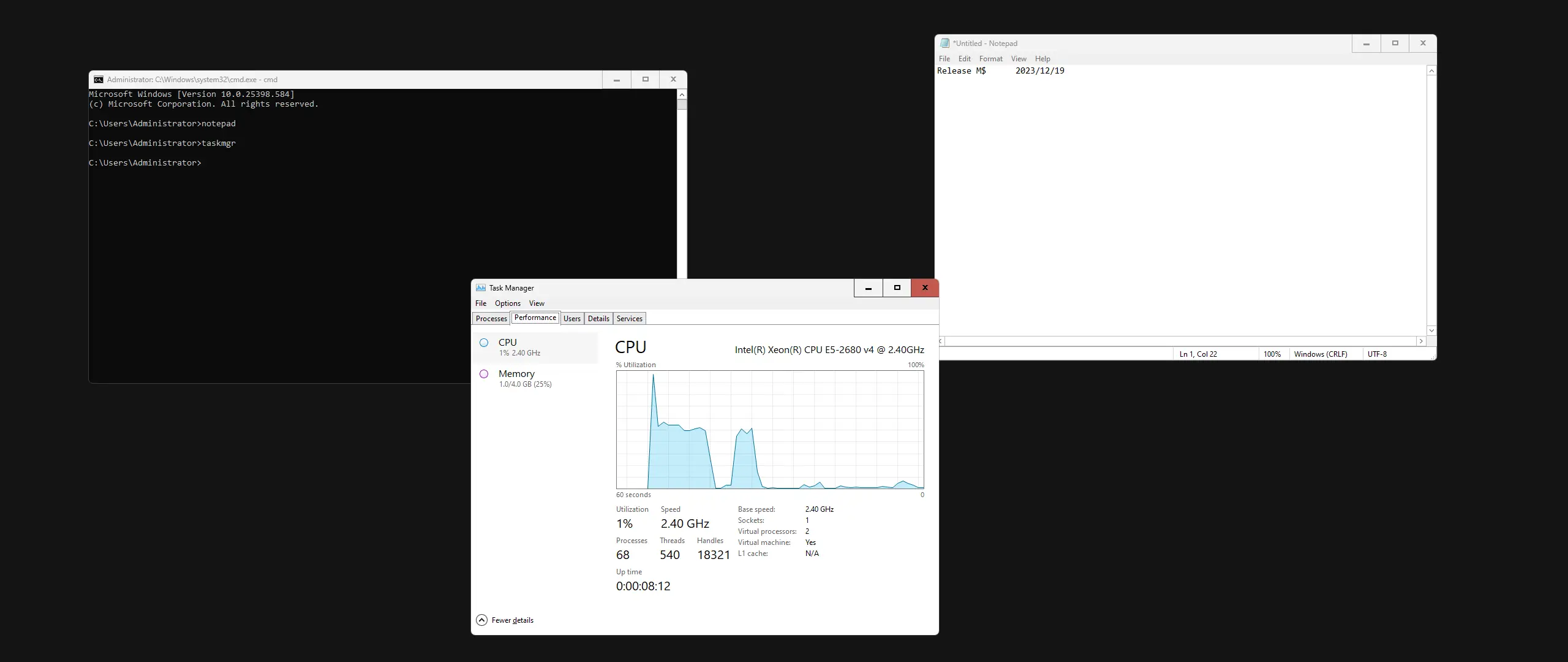Open Notepad Format menu
Screen dimensions: 1568x662
[990, 59]
